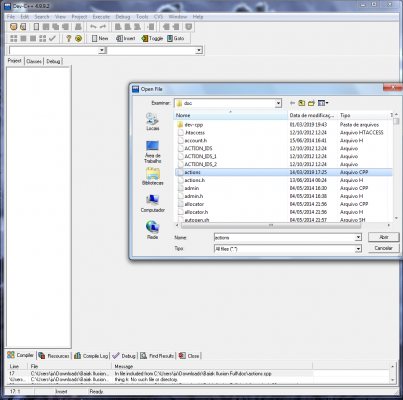Select the allocator.h file
This screenshot has width=403, height=400.
(196, 212)
